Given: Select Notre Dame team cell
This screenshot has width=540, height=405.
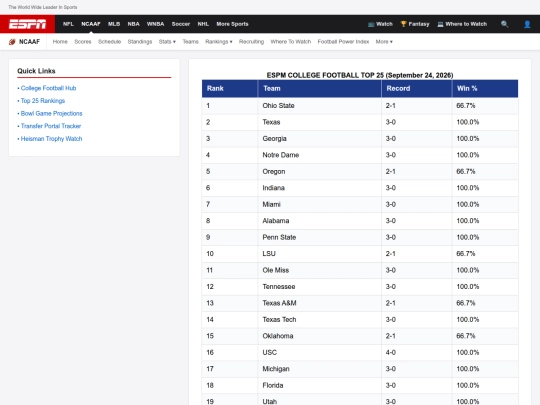Looking at the screenshot, I should 319,155.
